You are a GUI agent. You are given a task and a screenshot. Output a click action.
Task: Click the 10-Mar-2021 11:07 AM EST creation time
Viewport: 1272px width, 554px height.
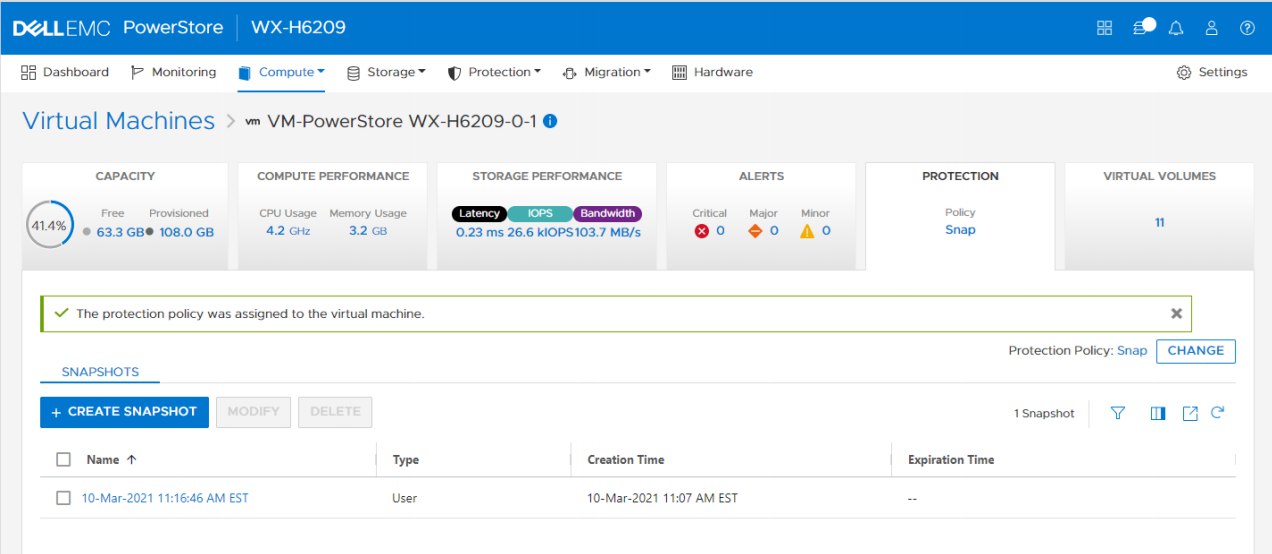click(662, 498)
